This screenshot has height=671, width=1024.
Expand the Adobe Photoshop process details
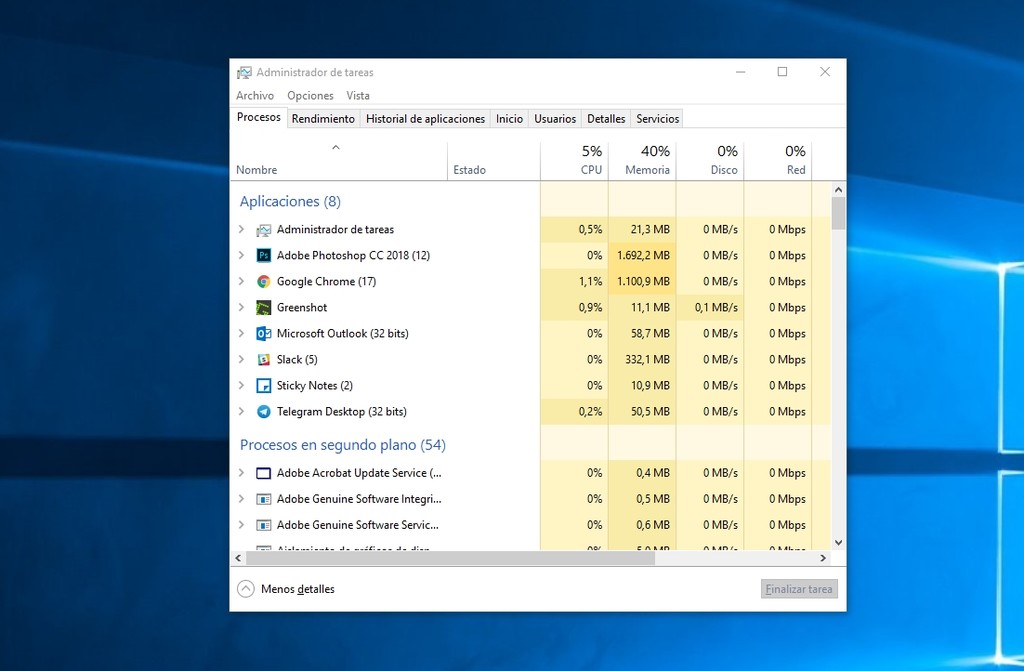(x=241, y=255)
